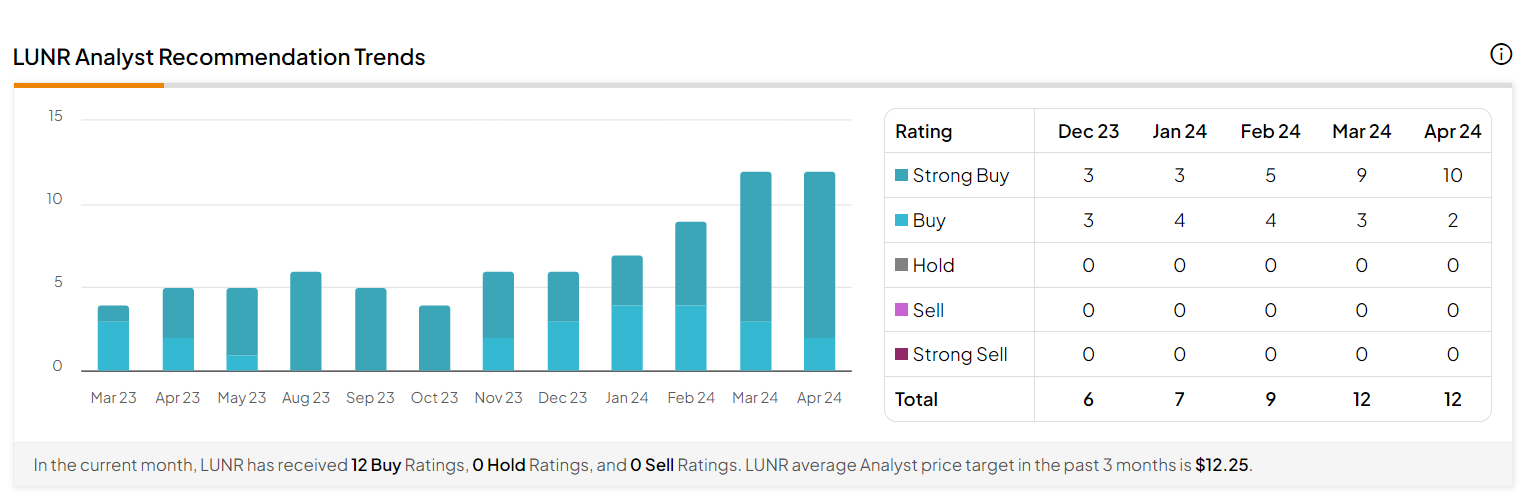Click the y-axis label 15
The width and height of the screenshot is (1525, 500).
point(55,116)
